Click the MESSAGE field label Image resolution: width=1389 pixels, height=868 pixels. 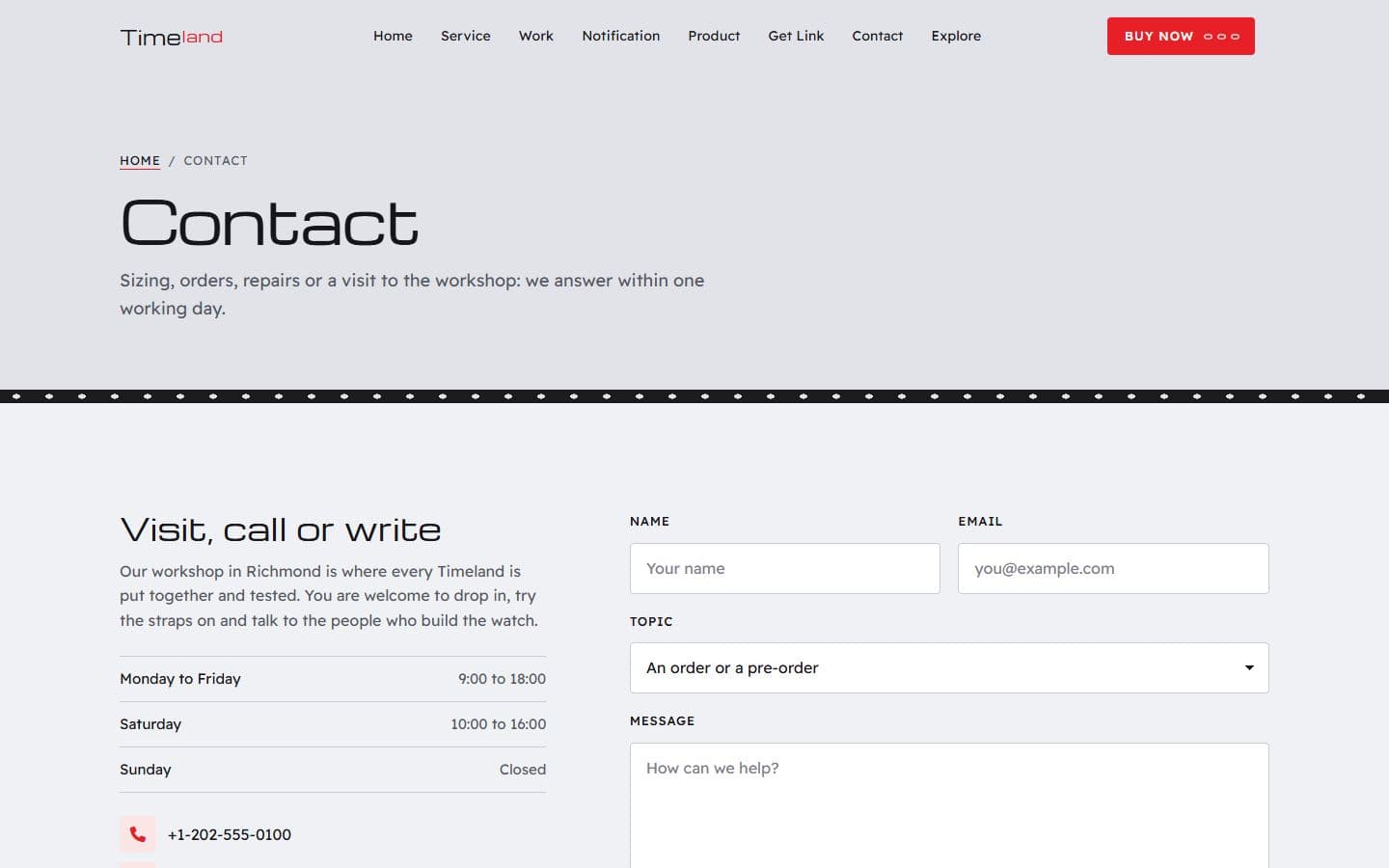(662, 720)
